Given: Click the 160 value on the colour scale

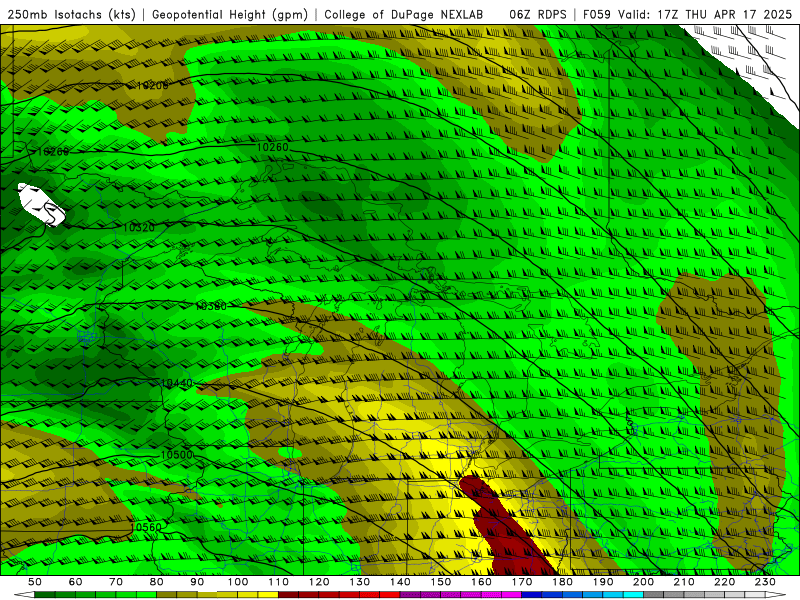Looking at the screenshot, I should (x=481, y=582).
